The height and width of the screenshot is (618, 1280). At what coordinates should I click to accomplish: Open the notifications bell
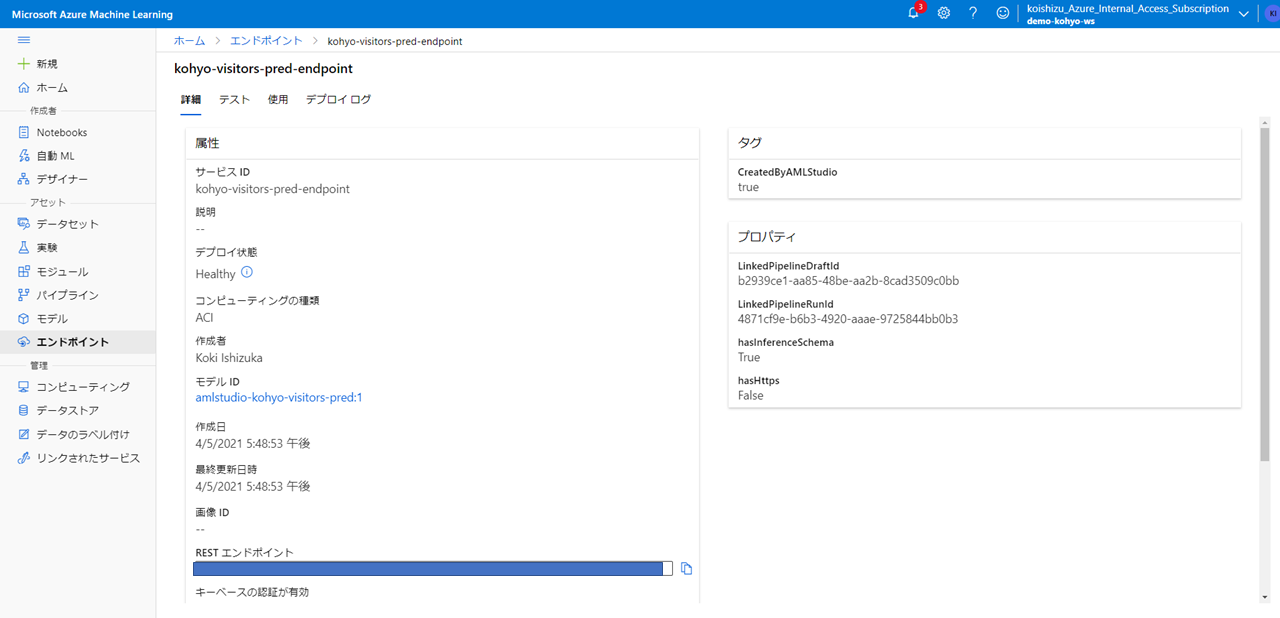pyautogui.click(x=913, y=14)
